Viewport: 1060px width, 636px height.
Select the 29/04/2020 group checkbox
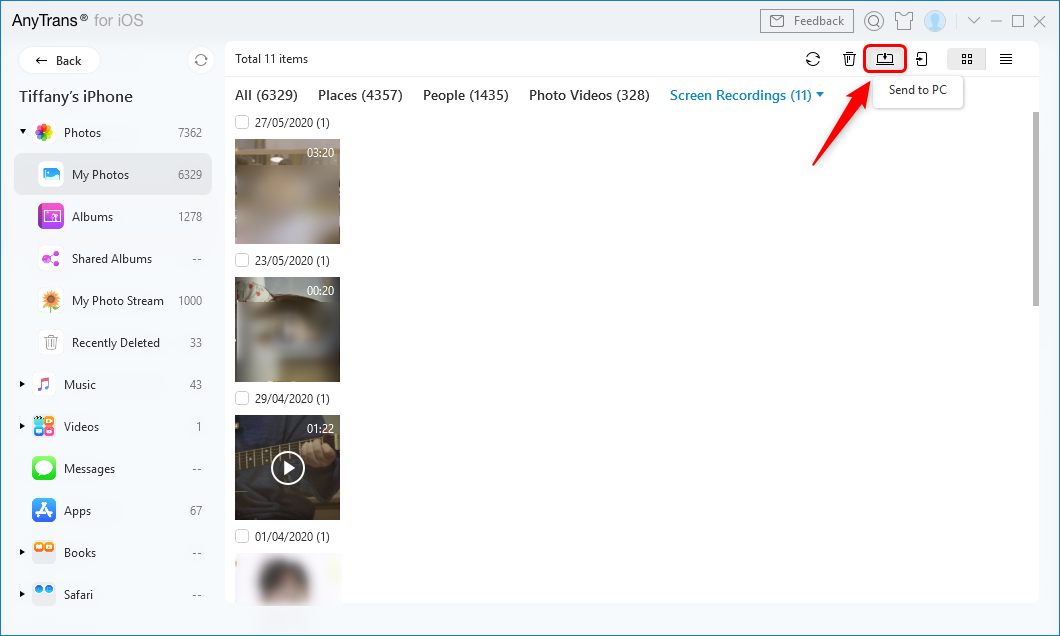tap(242, 398)
